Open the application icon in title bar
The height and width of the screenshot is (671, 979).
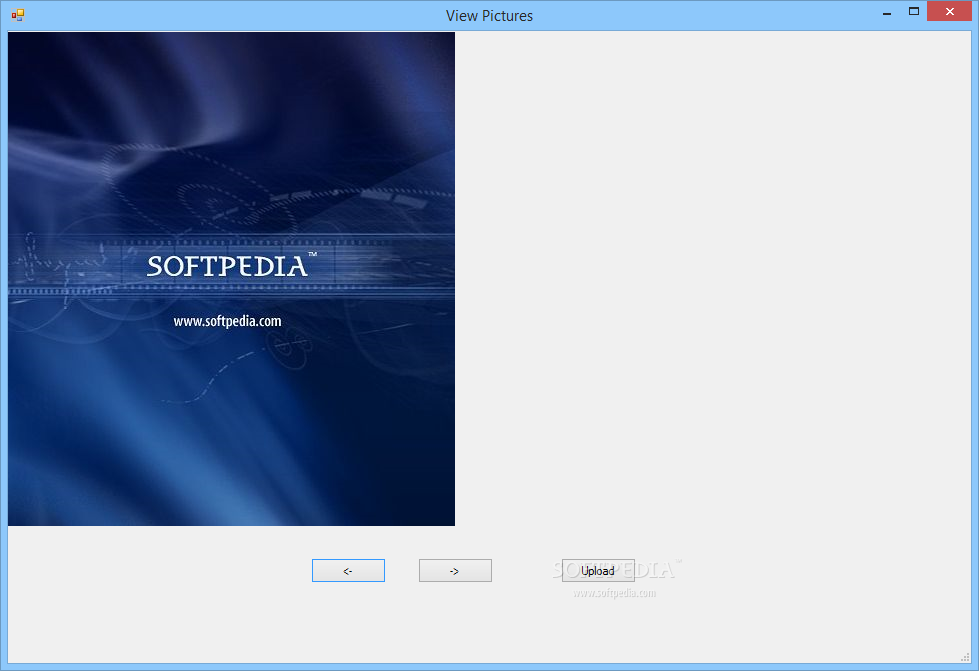pyautogui.click(x=17, y=15)
